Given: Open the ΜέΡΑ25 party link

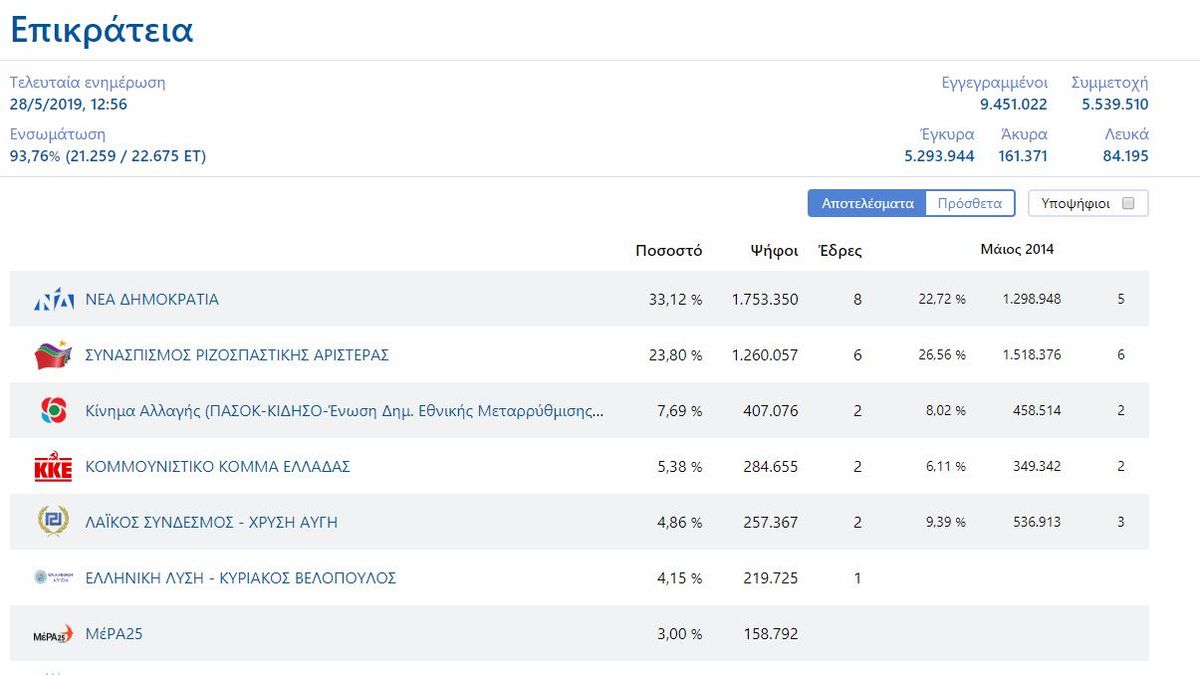Looking at the screenshot, I should point(114,634).
